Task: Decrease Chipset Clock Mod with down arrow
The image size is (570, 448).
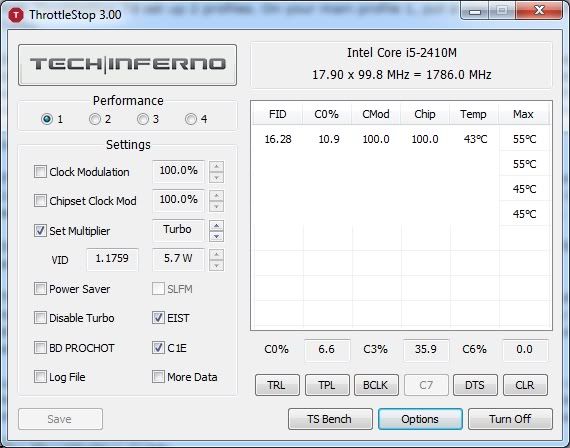Action: 216,206
